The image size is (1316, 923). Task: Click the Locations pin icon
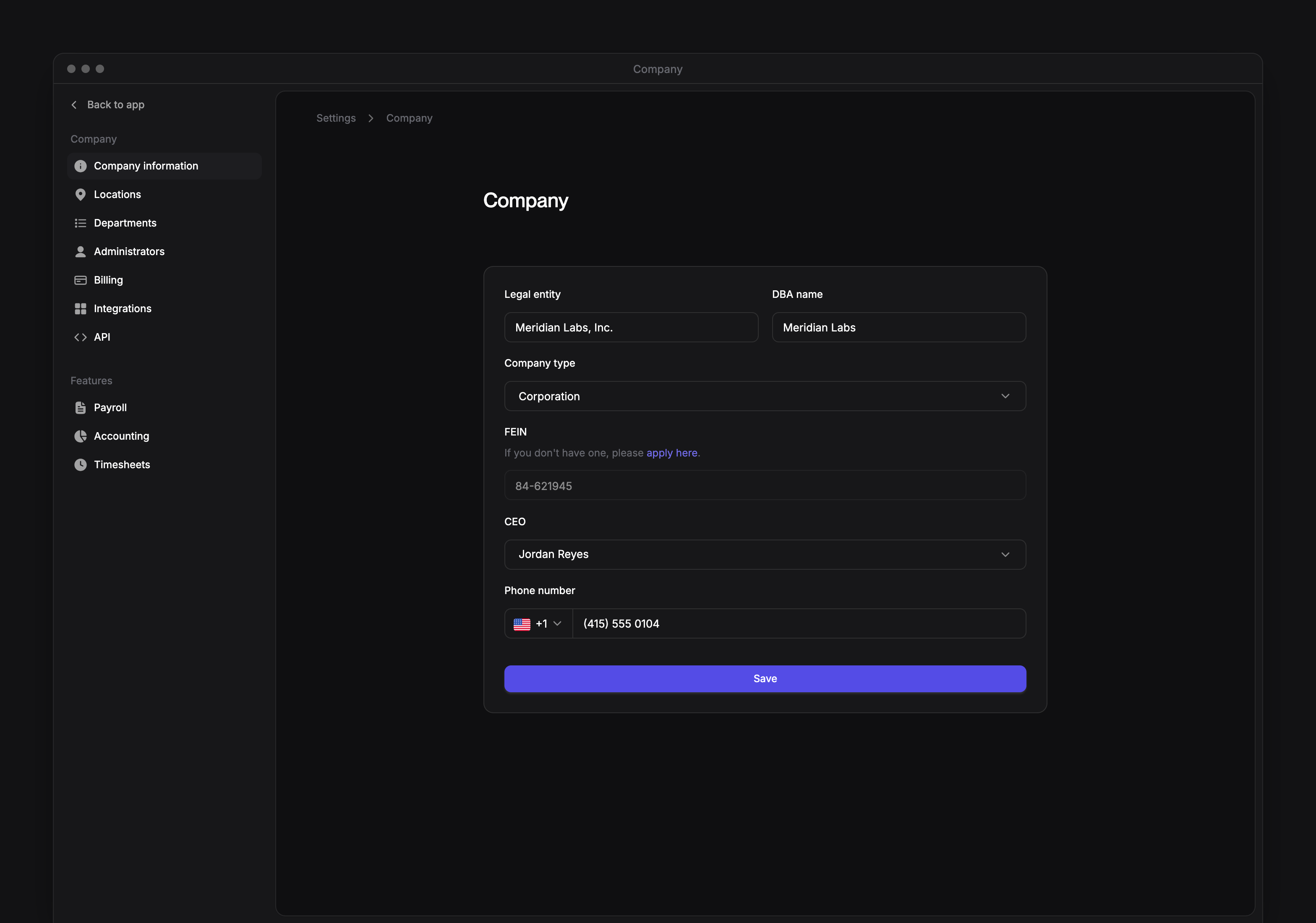pyautogui.click(x=80, y=195)
